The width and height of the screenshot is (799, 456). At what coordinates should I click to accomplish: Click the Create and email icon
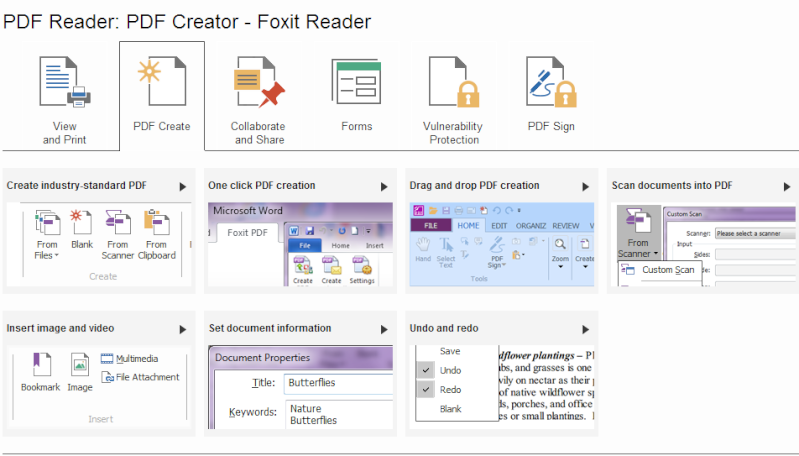[x=331, y=270]
